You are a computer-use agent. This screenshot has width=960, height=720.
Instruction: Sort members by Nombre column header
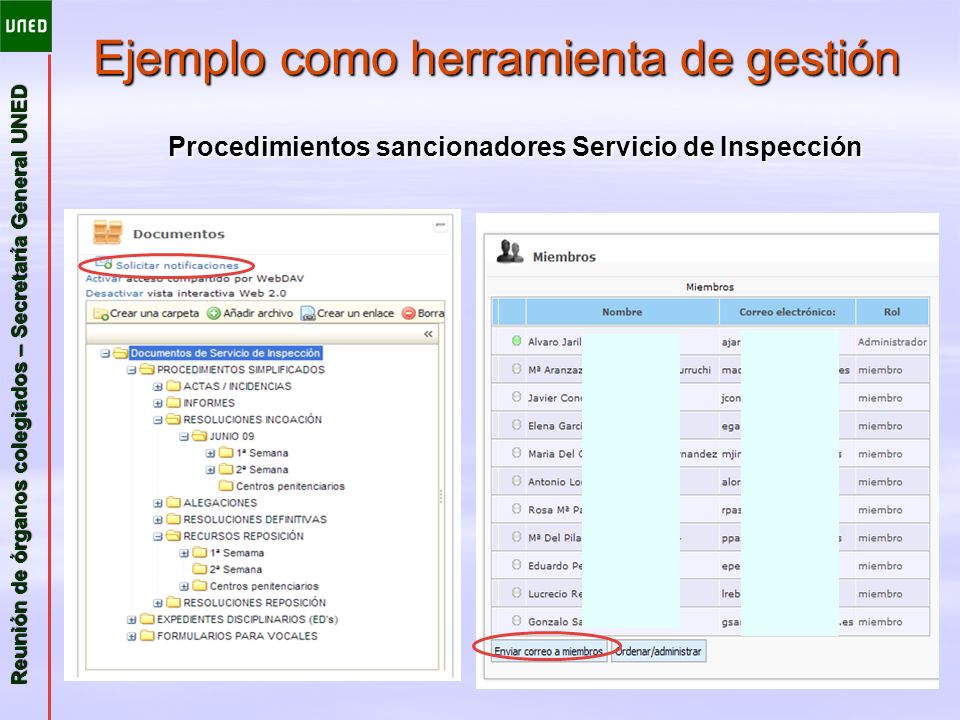point(622,312)
